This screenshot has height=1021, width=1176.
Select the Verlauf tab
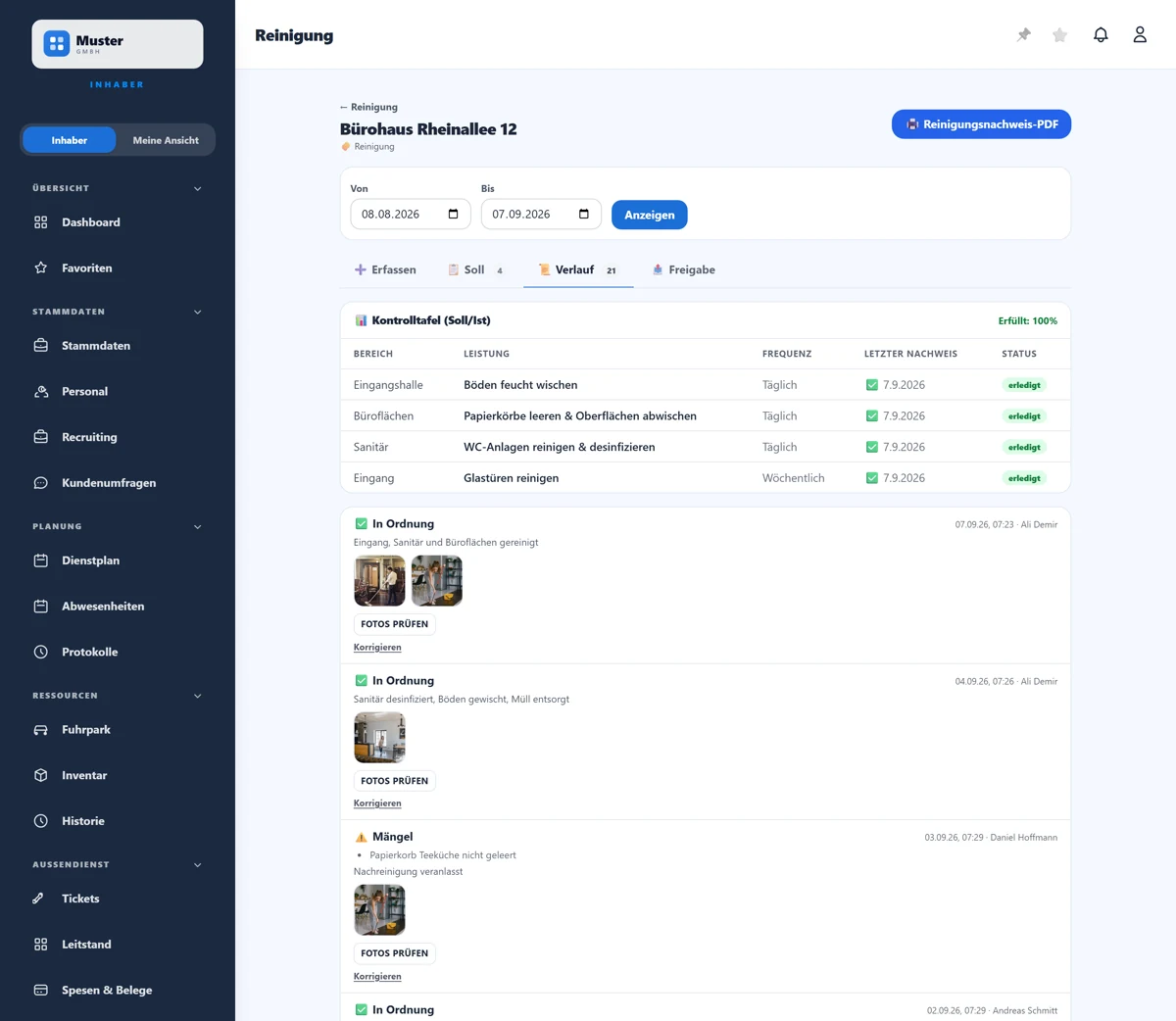click(578, 269)
